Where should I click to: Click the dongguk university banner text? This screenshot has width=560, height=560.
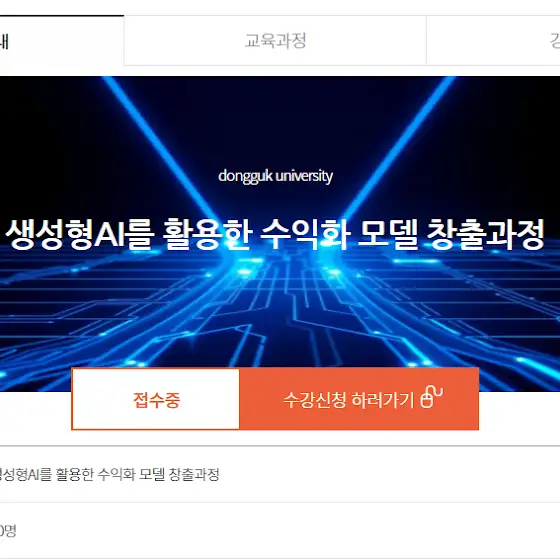275,176
